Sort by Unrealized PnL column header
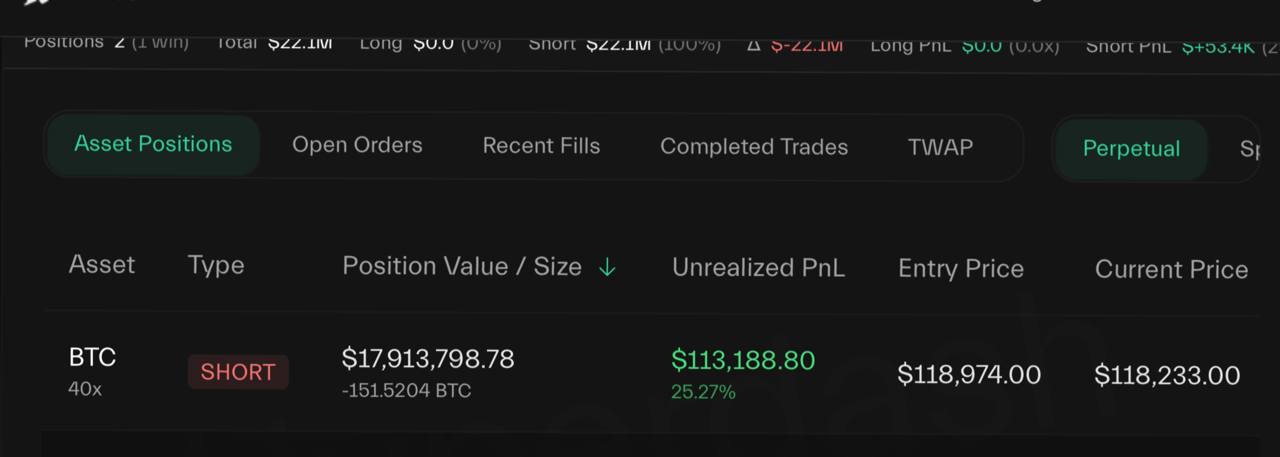Viewport: 1280px width, 457px height. pos(758,268)
